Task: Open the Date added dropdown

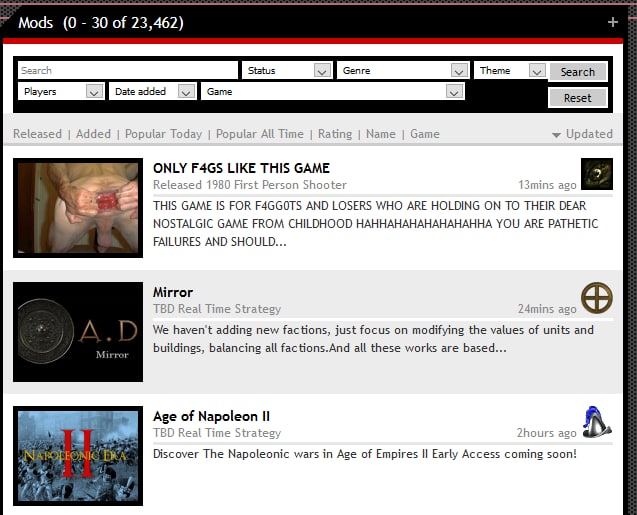Action: coord(153,91)
